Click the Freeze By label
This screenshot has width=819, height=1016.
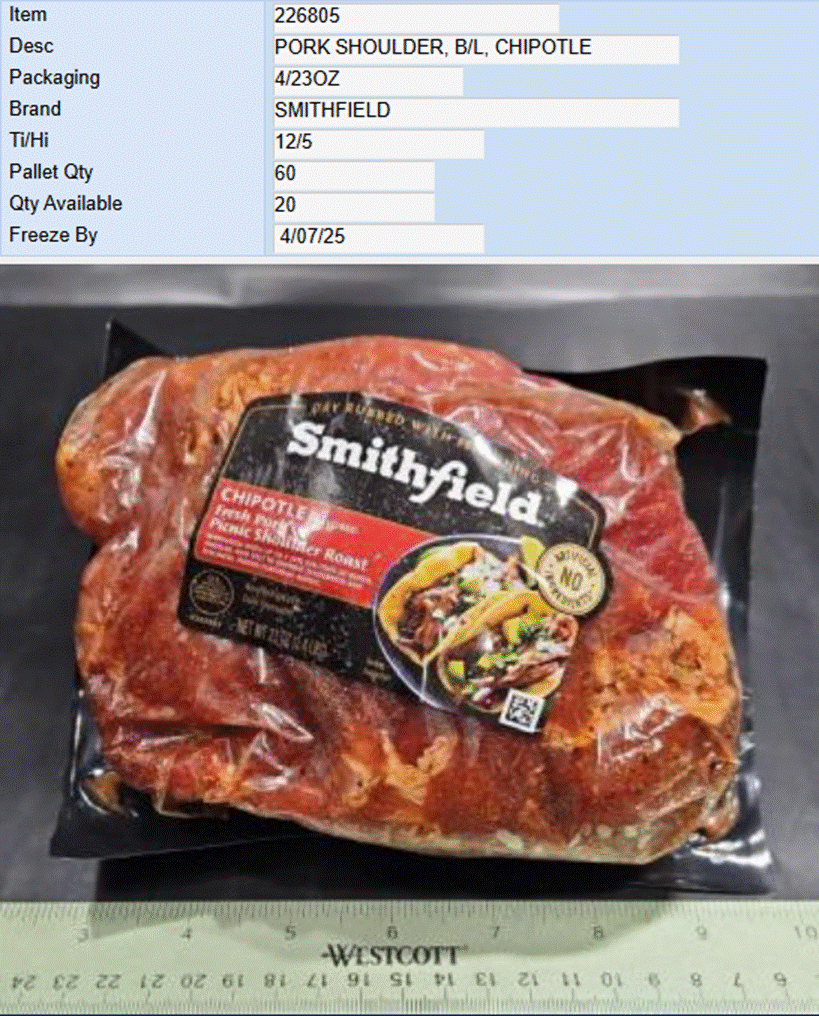coord(53,235)
